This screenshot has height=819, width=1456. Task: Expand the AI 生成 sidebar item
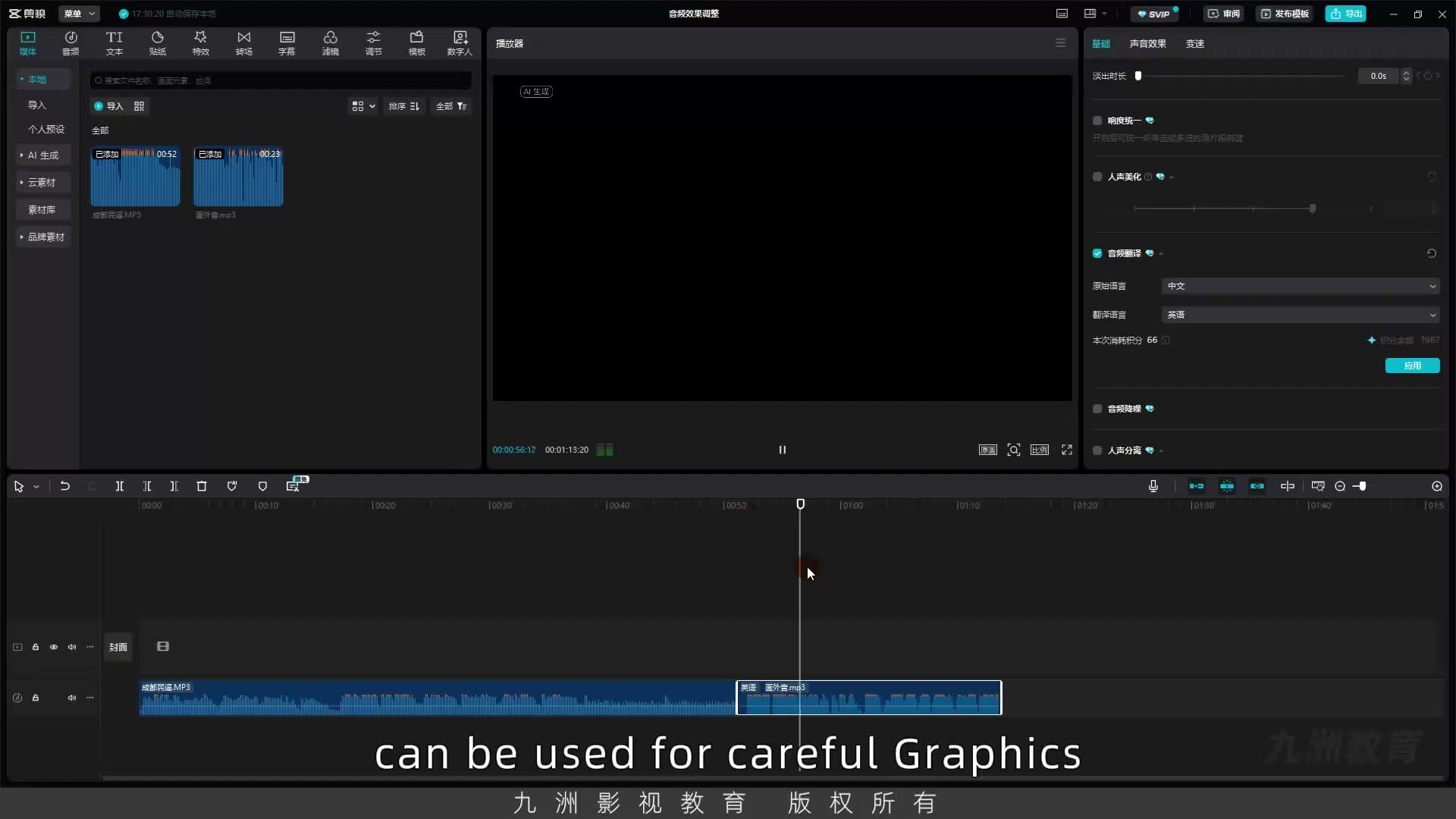coord(43,155)
